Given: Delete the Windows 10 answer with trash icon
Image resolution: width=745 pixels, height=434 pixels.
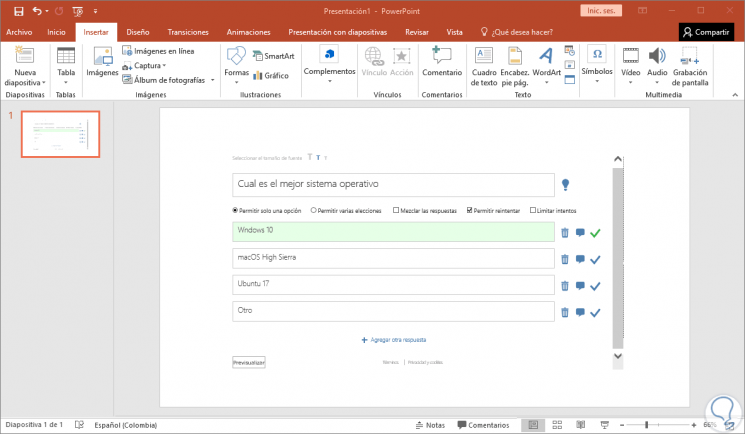Looking at the screenshot, I should [x=564, y=233].
